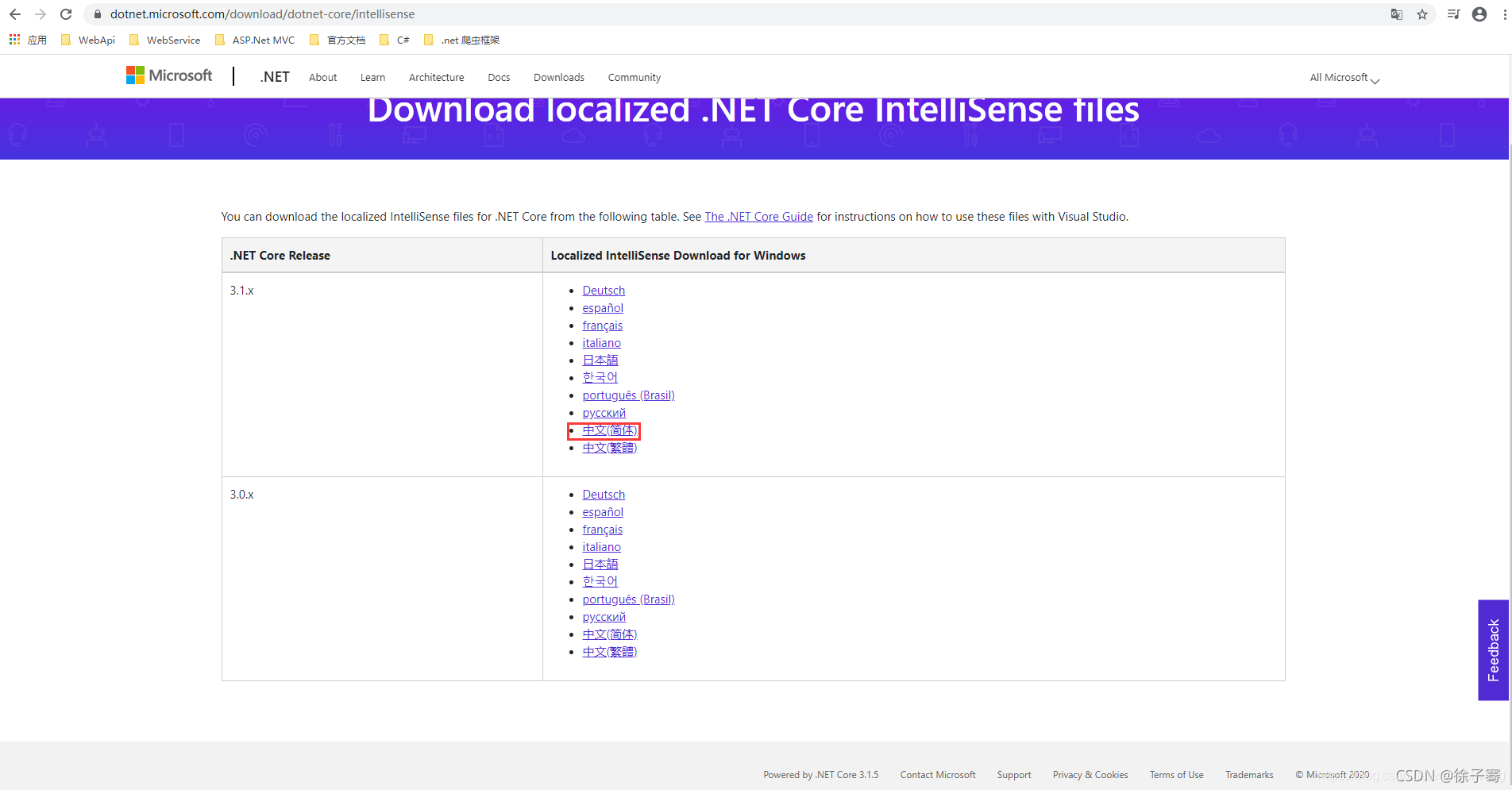Open the Docs menu item
Viewport: 1512px width, 790px height.
(x=499, y=78)
